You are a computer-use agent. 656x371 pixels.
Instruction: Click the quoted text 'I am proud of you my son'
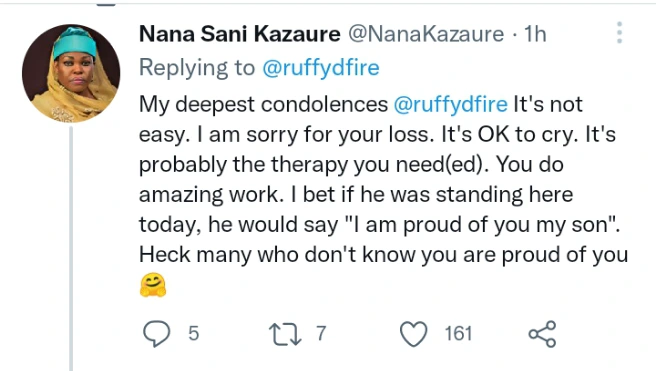tap(479, 225)
